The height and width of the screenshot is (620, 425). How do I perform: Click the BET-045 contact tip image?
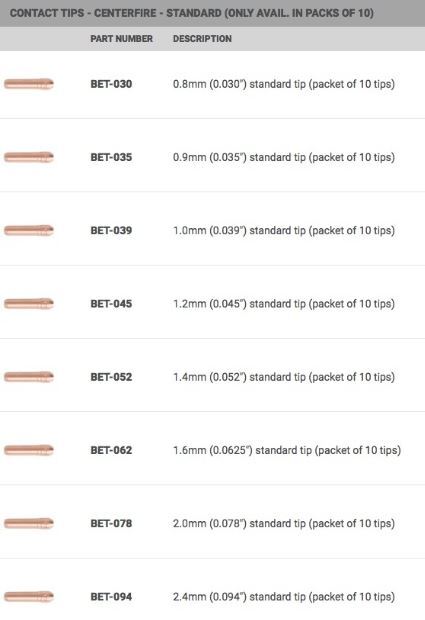coord(29,304)
